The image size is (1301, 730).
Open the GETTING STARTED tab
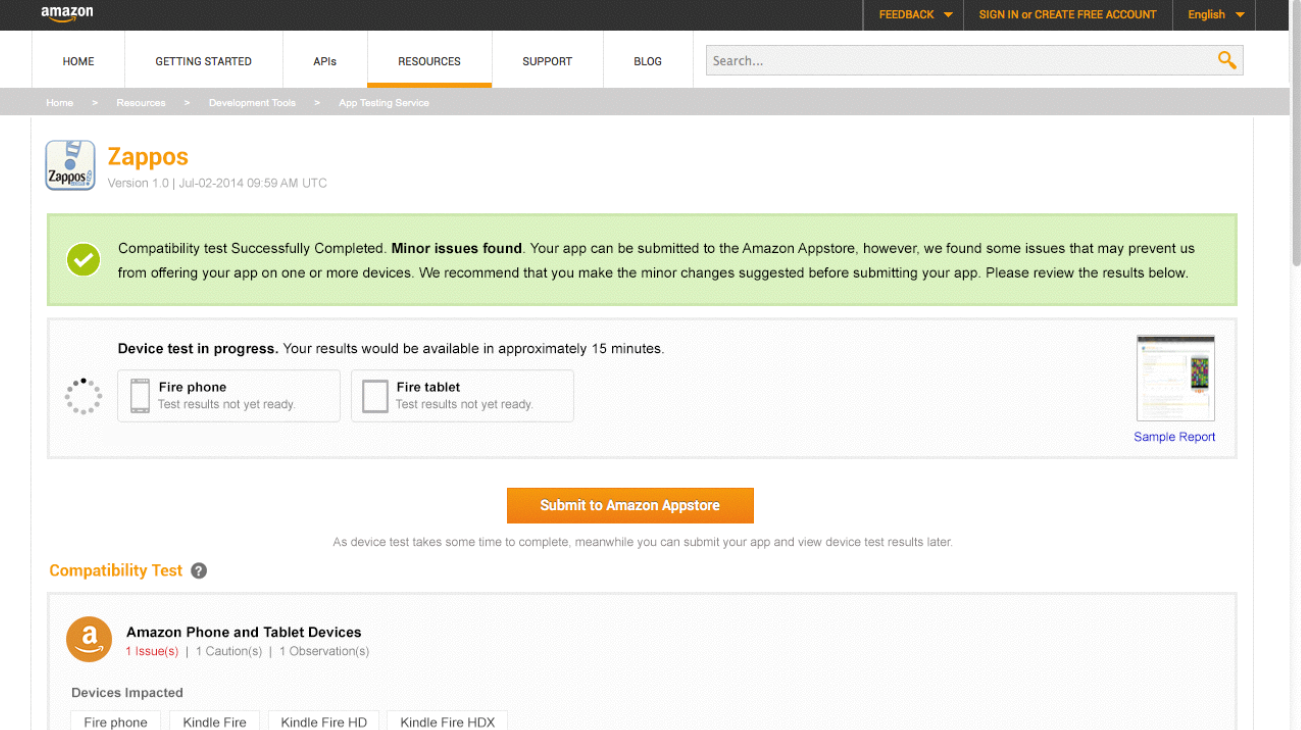pyautogui.click(x=203, y=61)
